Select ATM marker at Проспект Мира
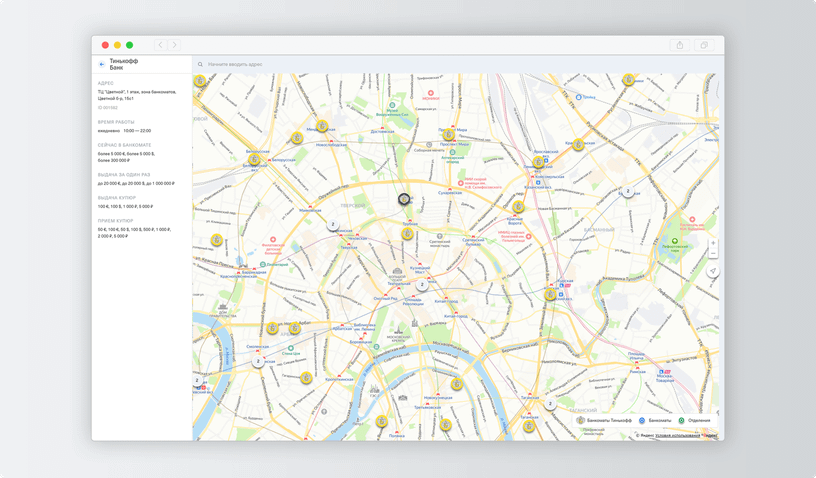Image resolution: width=816 pixels, height=478 pixels. pyautogui.click(x=449, y=135)
